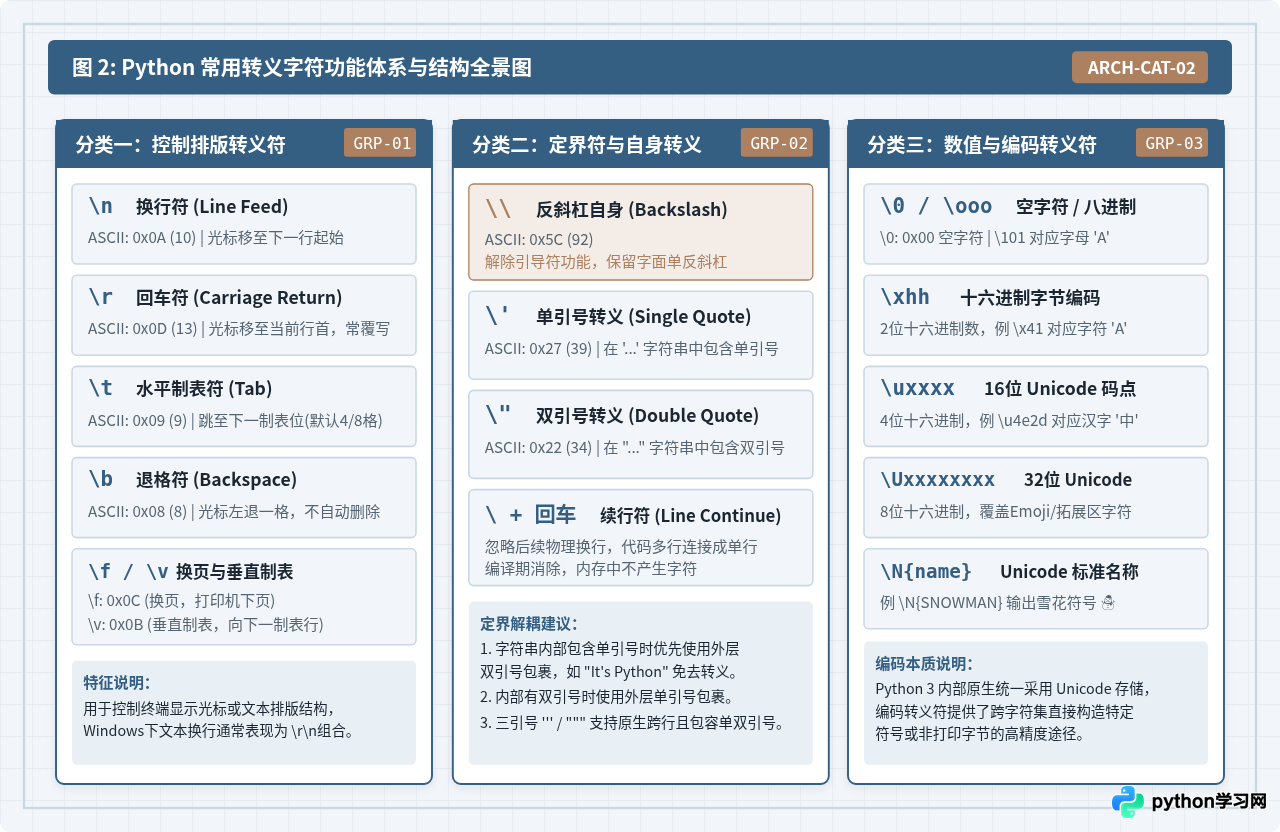The width and height of the screenshot is (1280, 832).
Task: Click the \uxxxx 16位 Unicode 码点 card
Action: 1036,406
